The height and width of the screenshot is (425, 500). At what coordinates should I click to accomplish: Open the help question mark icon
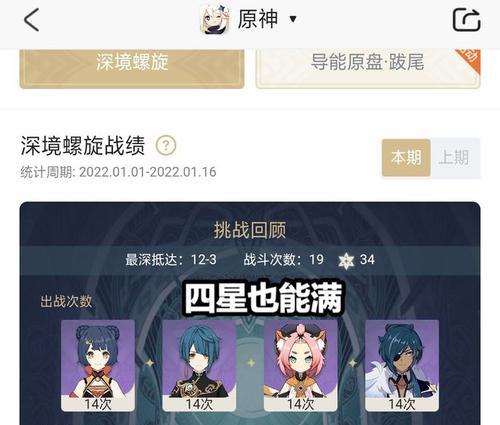click(166, 145)
